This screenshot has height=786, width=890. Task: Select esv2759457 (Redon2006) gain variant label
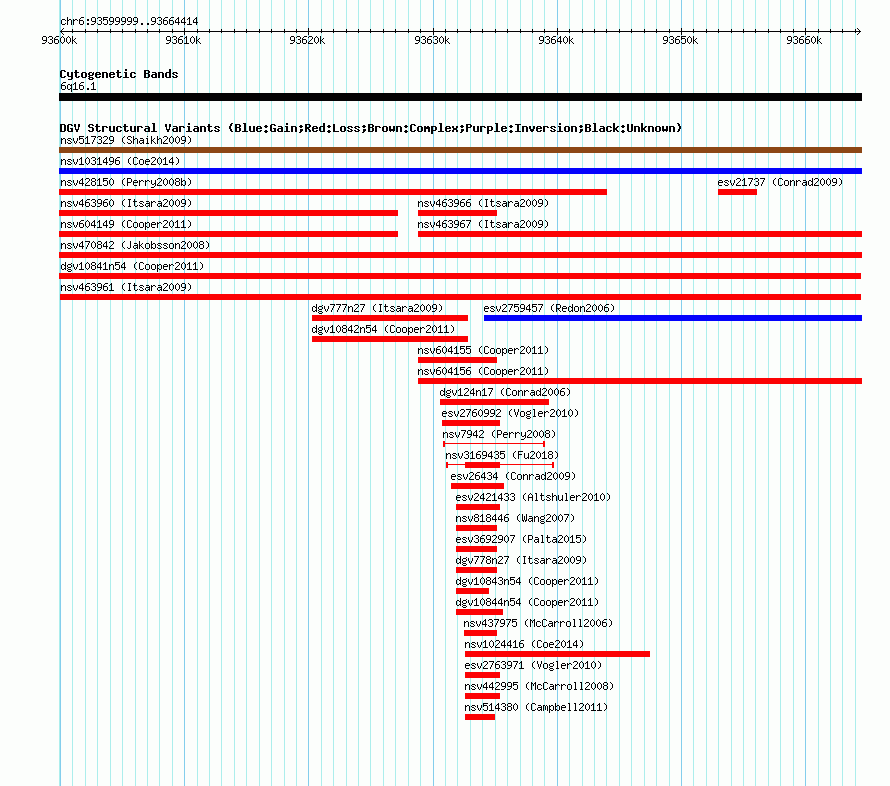tap(549, 308)
